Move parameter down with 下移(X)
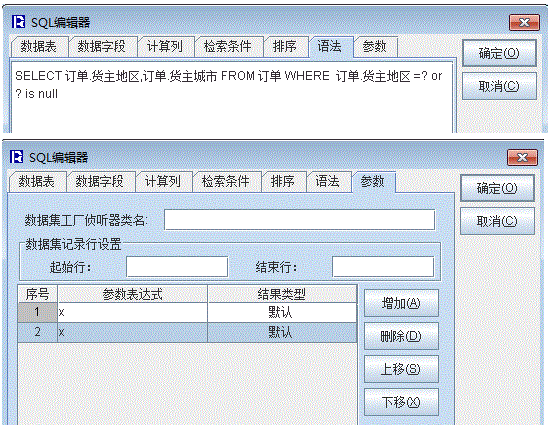The width and height of the screenshot is (548, 425). [401, 402]
